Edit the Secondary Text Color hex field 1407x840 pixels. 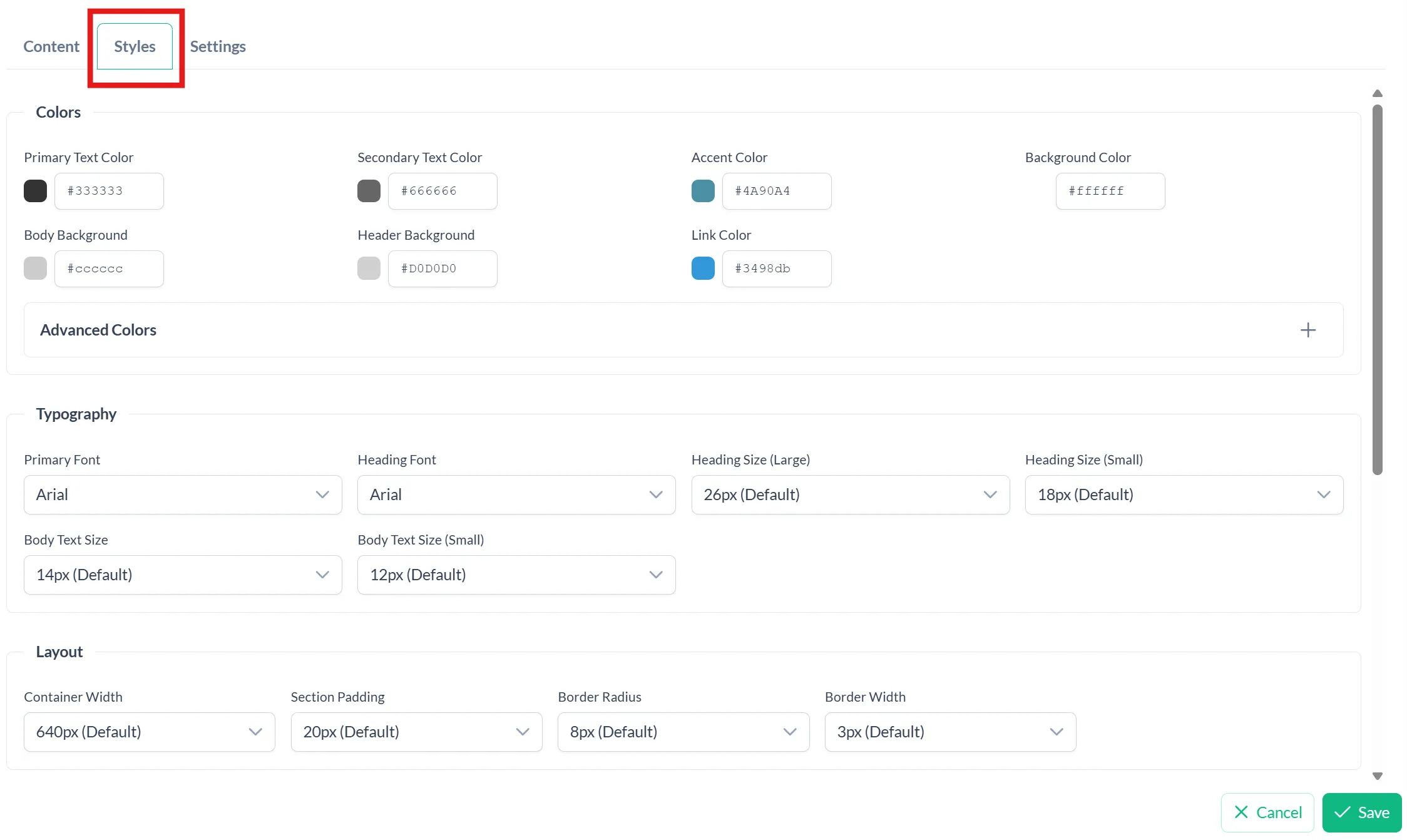point(443,191)
